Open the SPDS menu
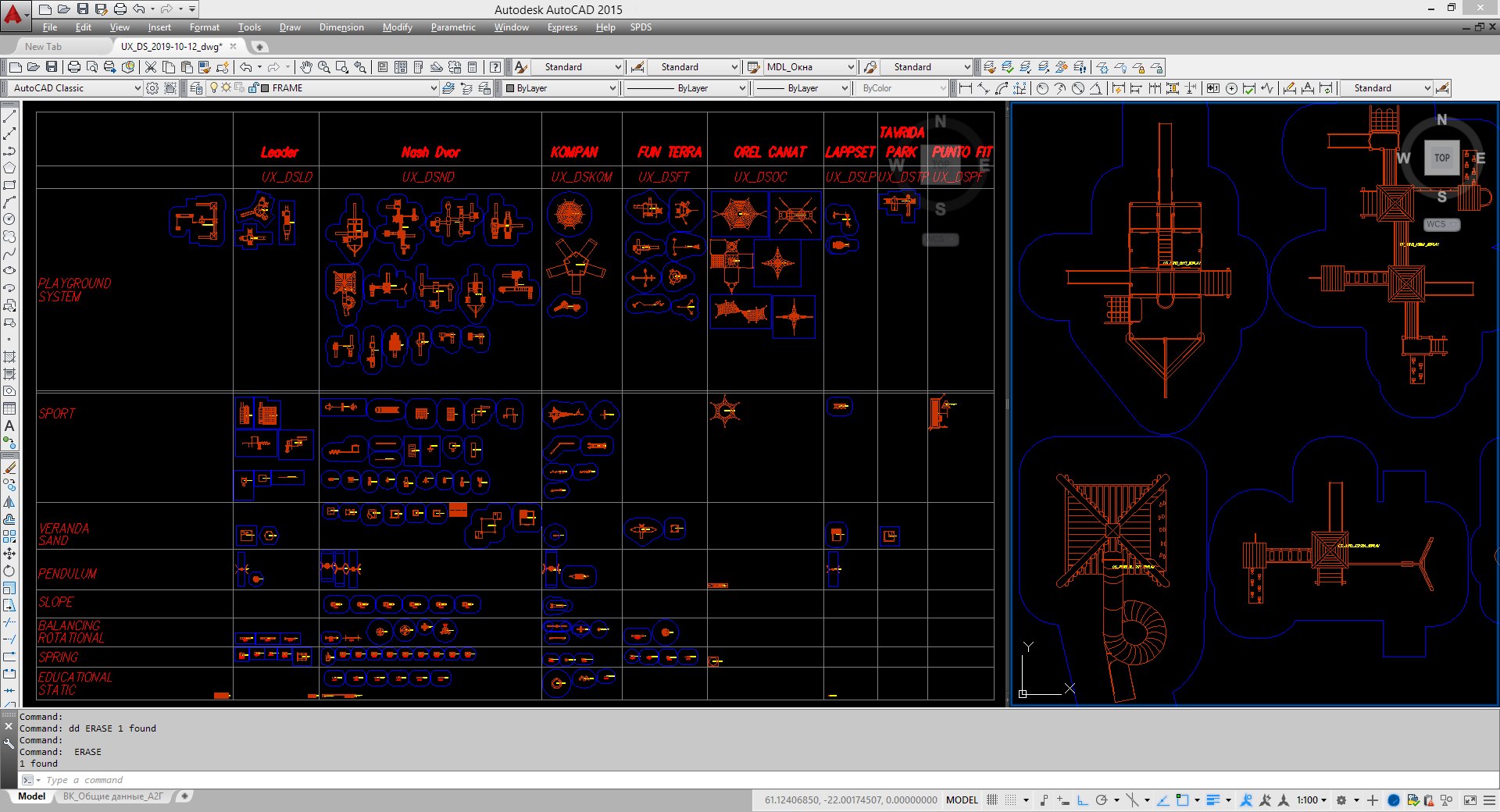The height and width of the screenshot is (812, 1500). [641, 27]
